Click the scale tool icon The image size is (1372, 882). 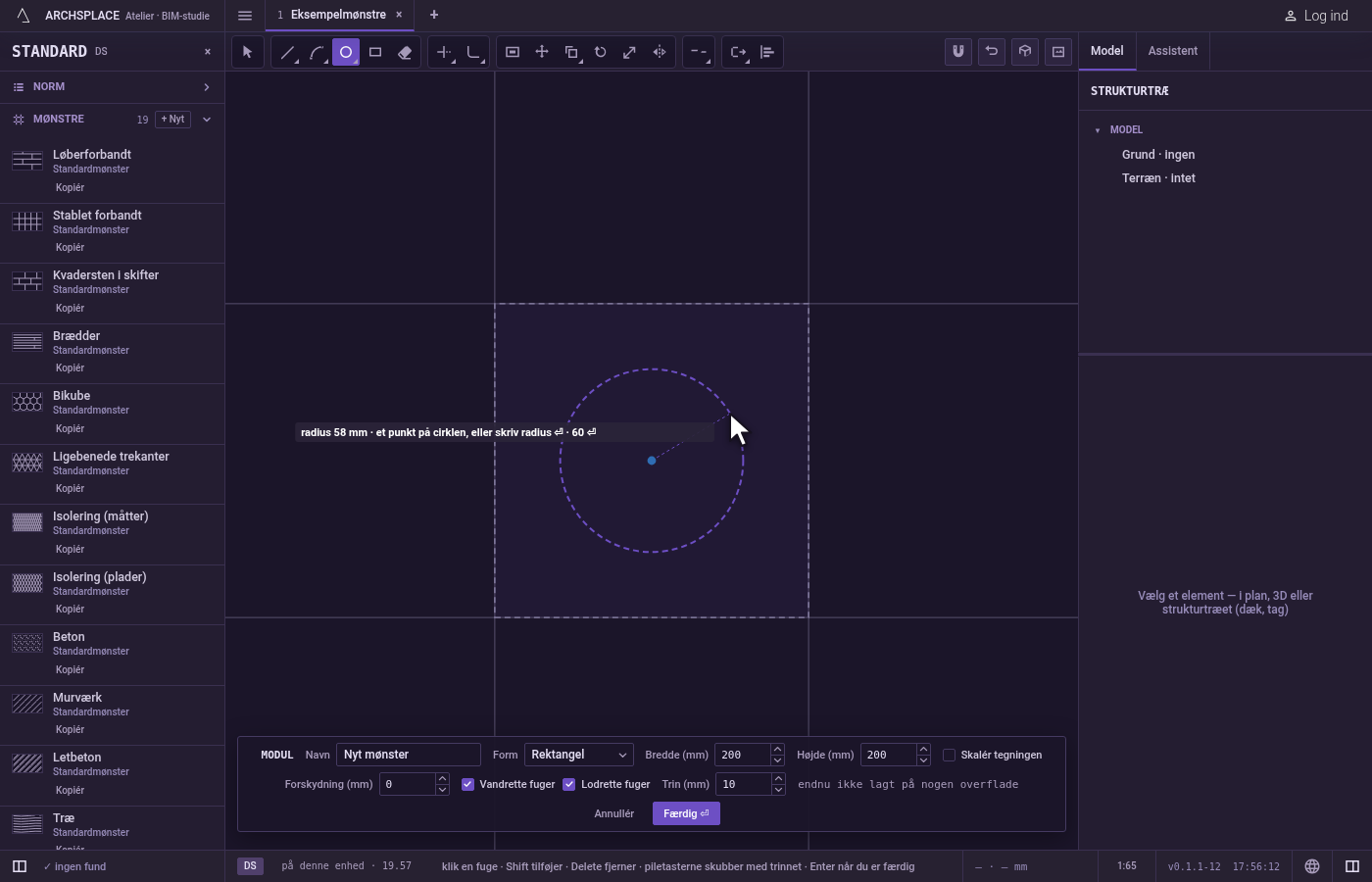click(630, 52)
